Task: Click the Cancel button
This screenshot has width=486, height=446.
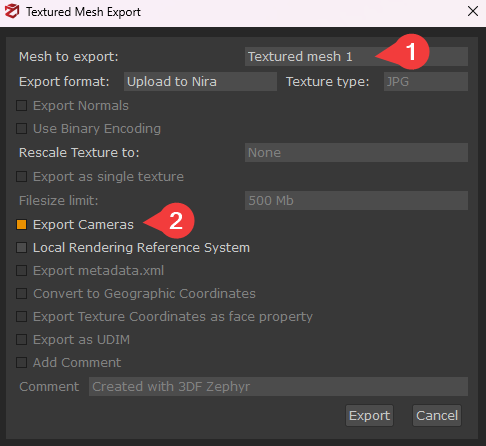Action: pyautogui.click(x=437, y=416)
